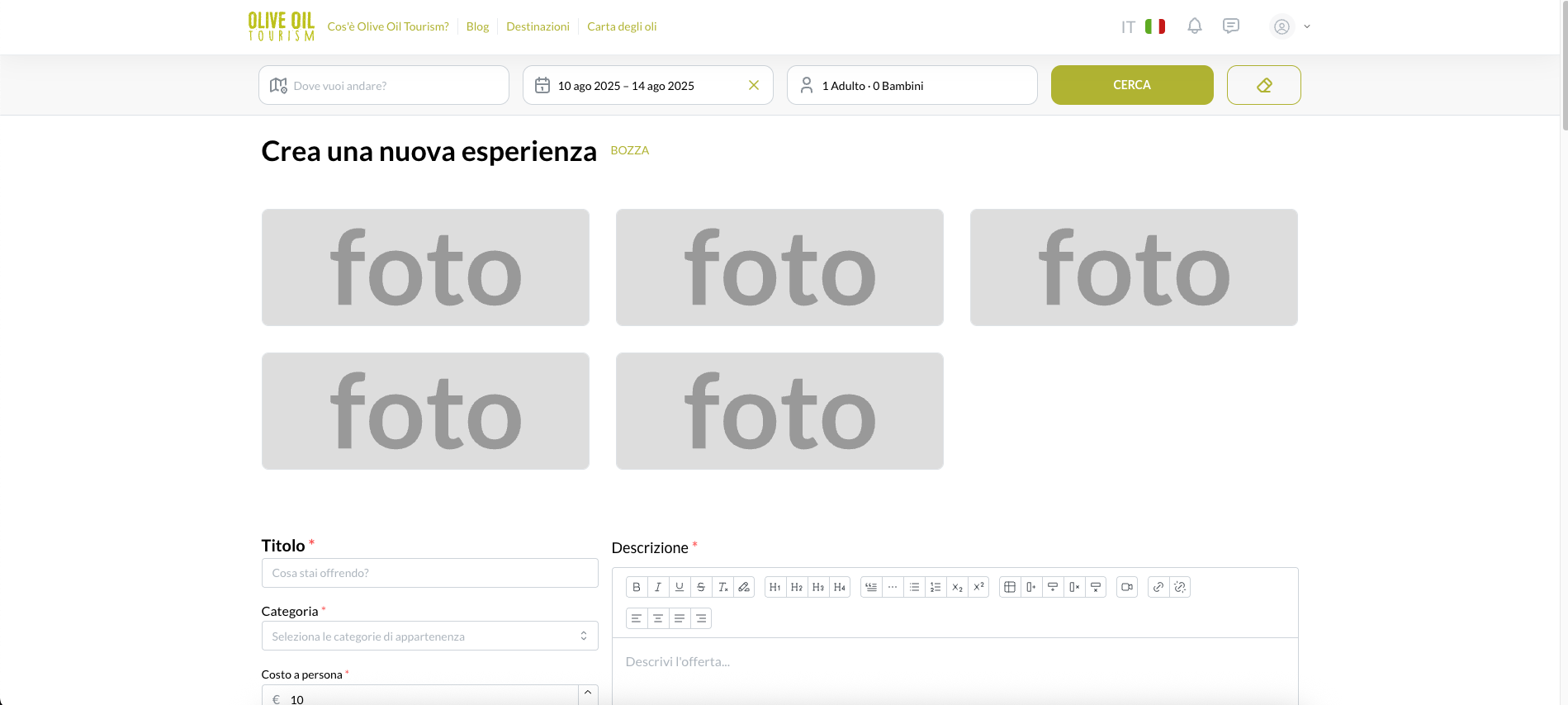This screenshot has width=1568, height=705.
Task: Go to the Blog page
Action: (477, 26)
